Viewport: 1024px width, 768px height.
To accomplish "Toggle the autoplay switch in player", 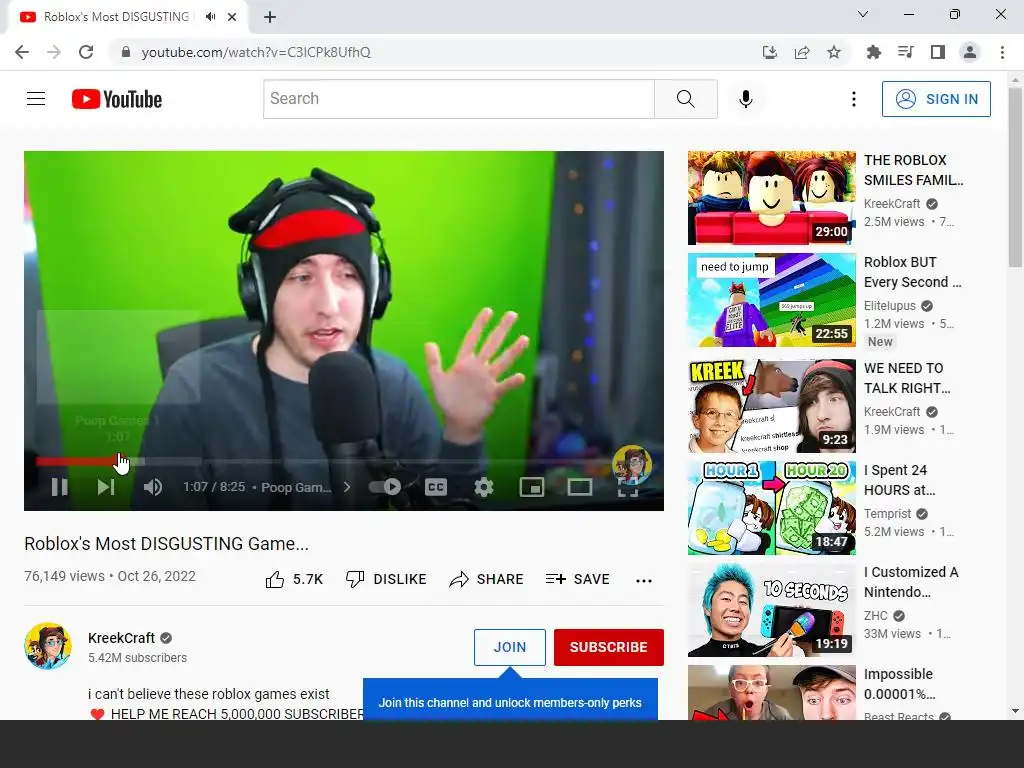I will [x=385, y=487].
